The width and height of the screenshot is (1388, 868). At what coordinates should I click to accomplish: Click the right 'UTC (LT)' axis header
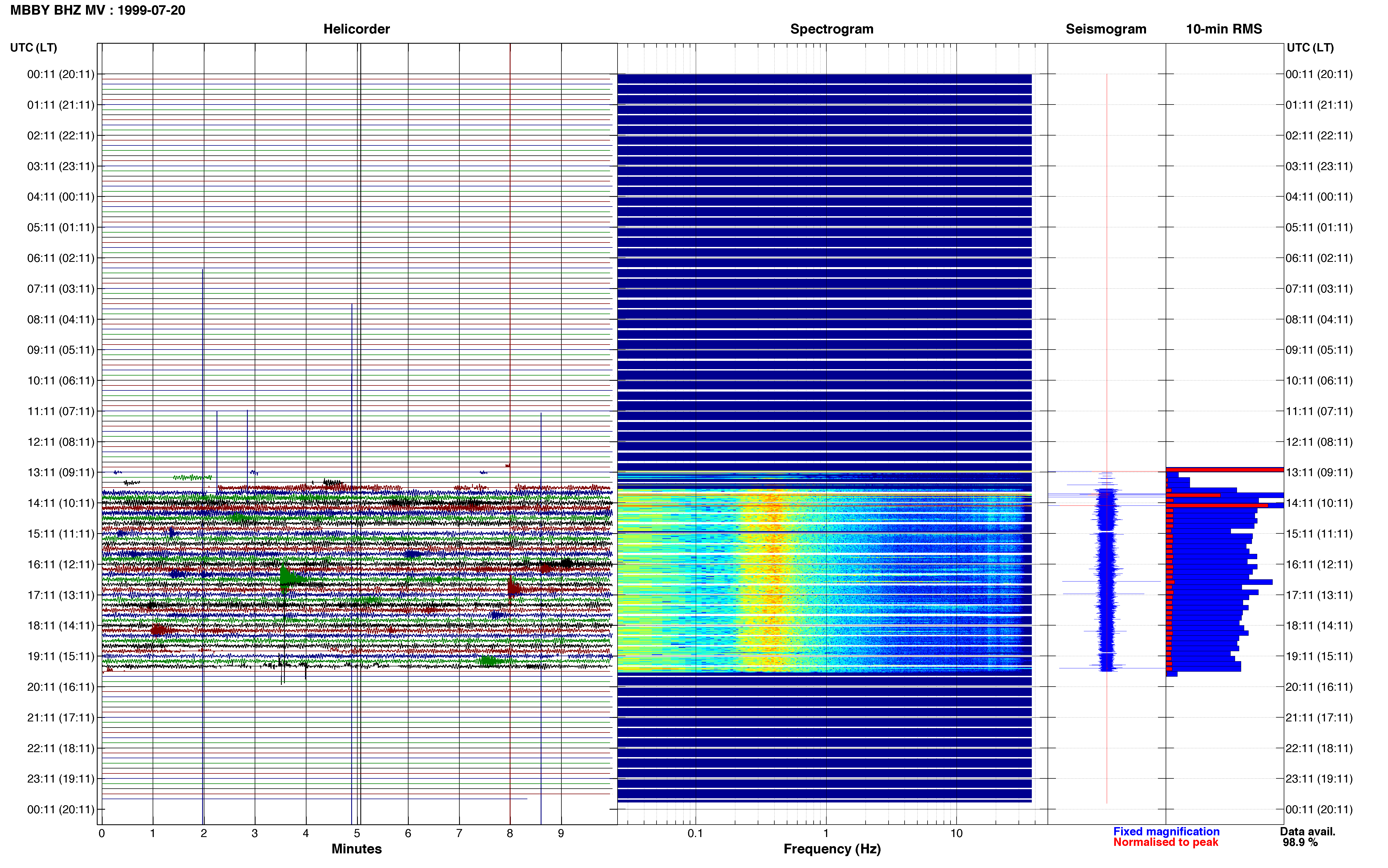tap(1310, 48)
